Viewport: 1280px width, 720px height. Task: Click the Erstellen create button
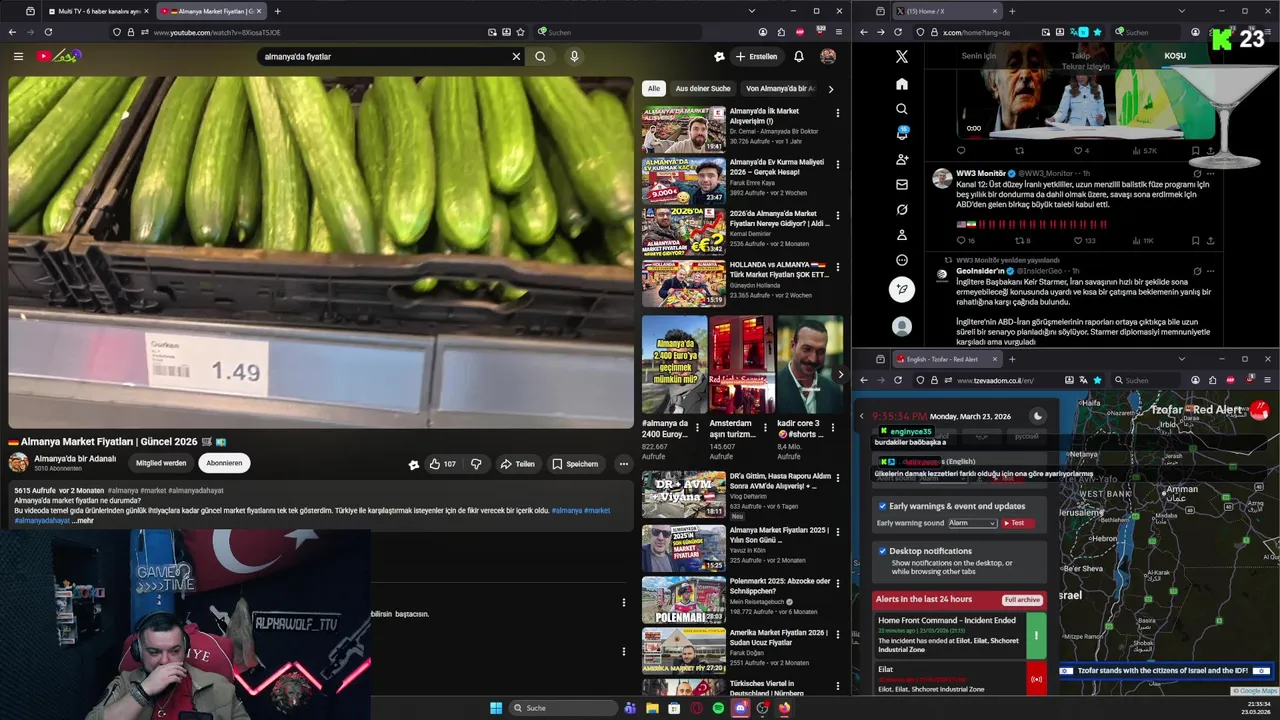[756, 57]
